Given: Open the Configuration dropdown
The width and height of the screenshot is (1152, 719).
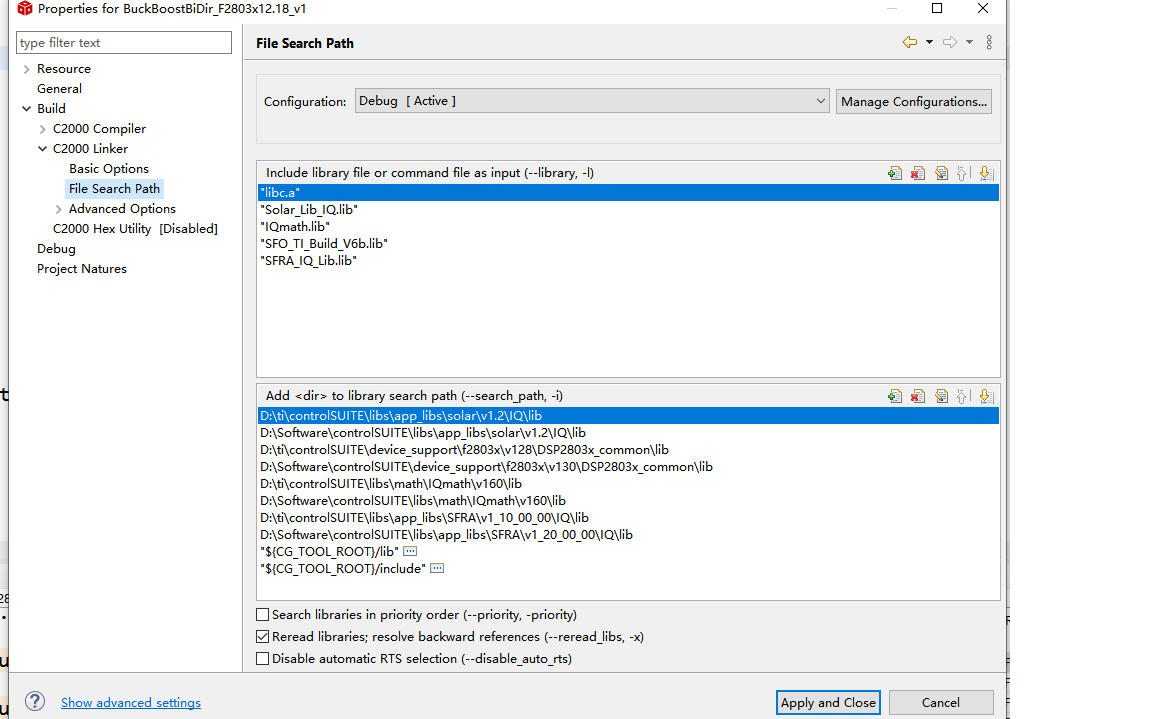Looking at the screenshot, I should coord(592,101).
